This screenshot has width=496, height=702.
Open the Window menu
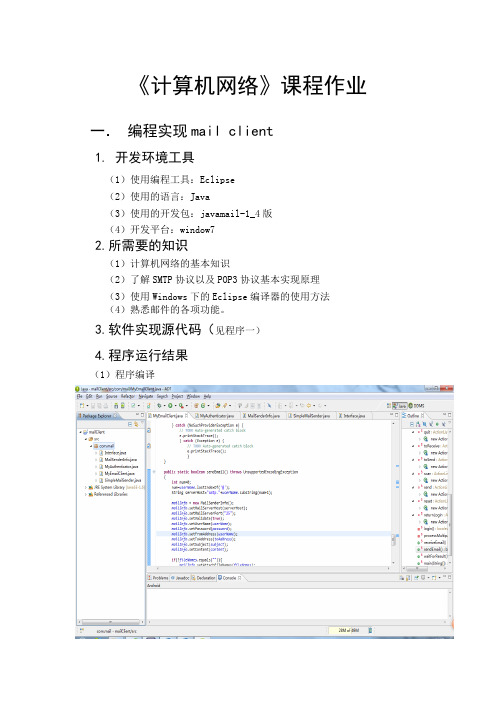click(x=193, y=397)
